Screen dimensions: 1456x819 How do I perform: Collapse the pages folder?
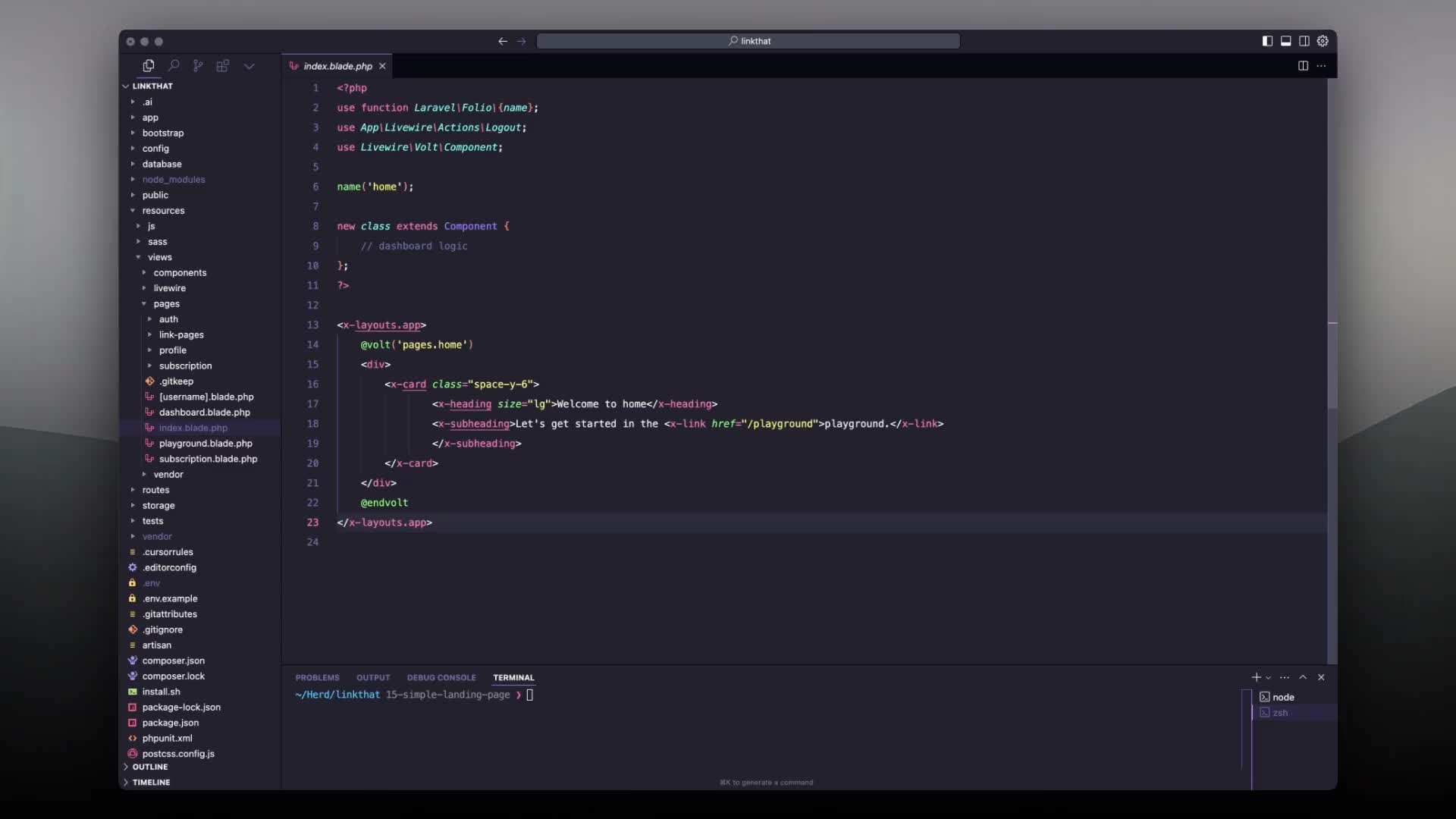click(x=166, y=303)
